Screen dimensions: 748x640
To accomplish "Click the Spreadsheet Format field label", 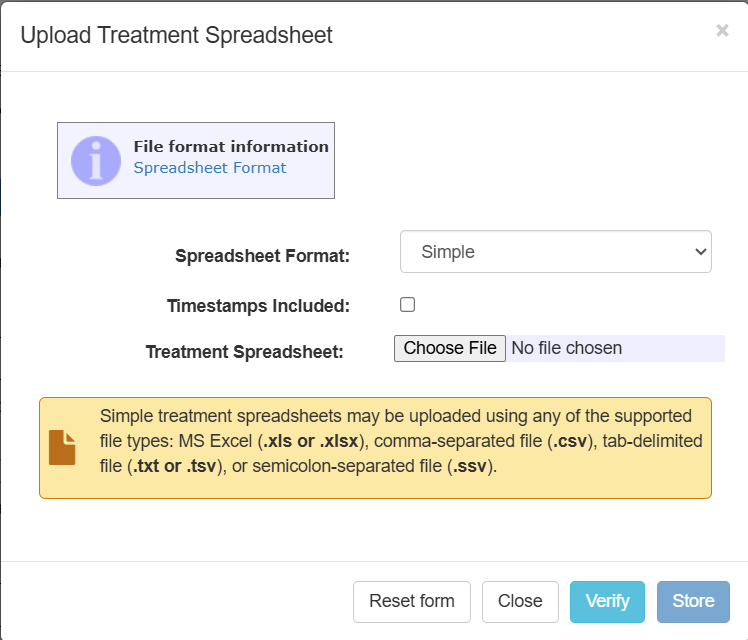I will tap(262, 256).
